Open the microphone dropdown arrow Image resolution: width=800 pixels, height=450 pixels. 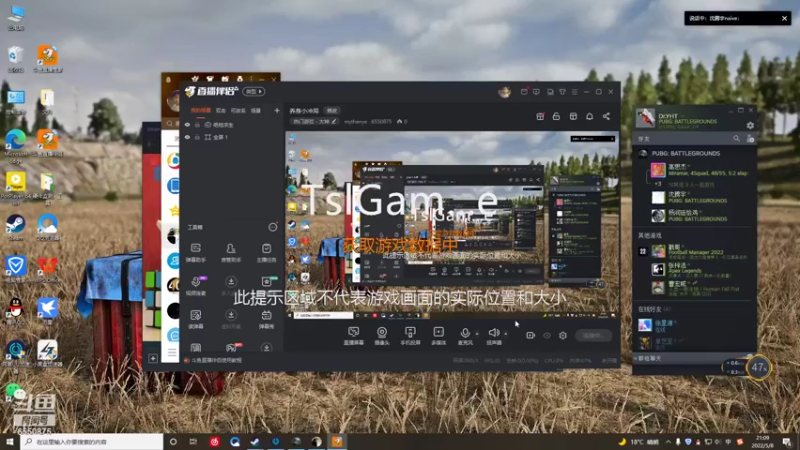pos(477,334)
